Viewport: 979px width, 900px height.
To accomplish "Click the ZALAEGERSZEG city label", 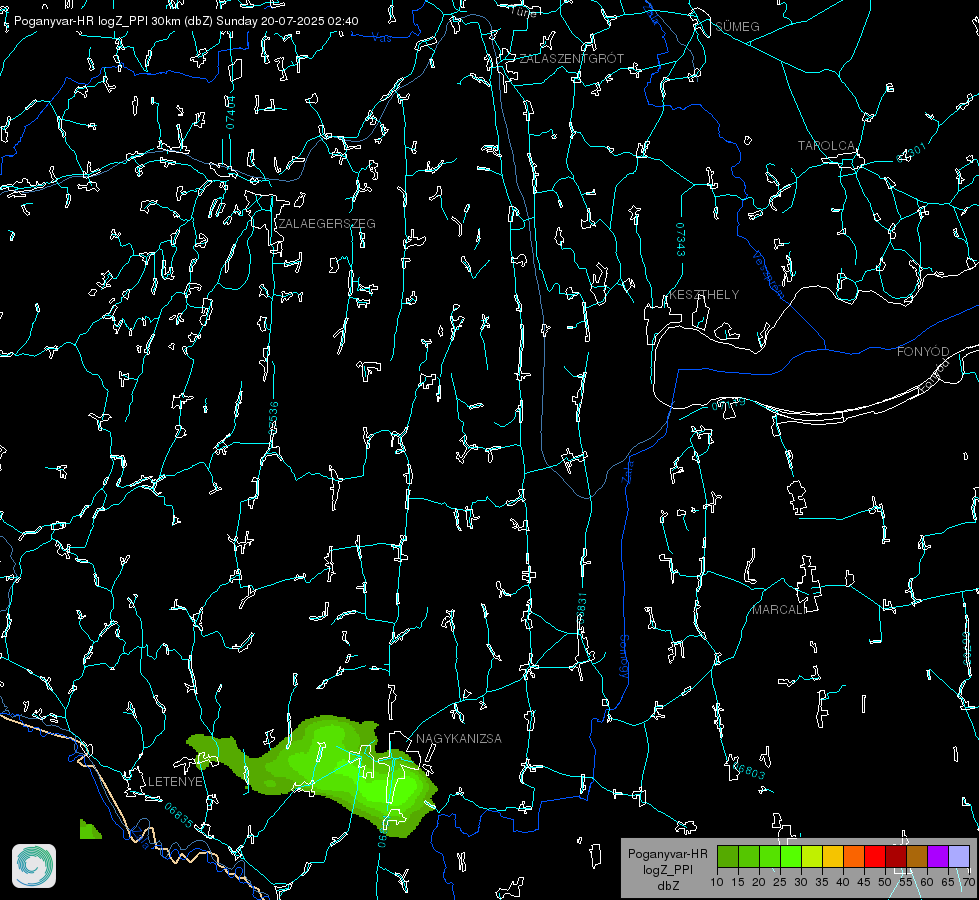I will coord(327,224).
